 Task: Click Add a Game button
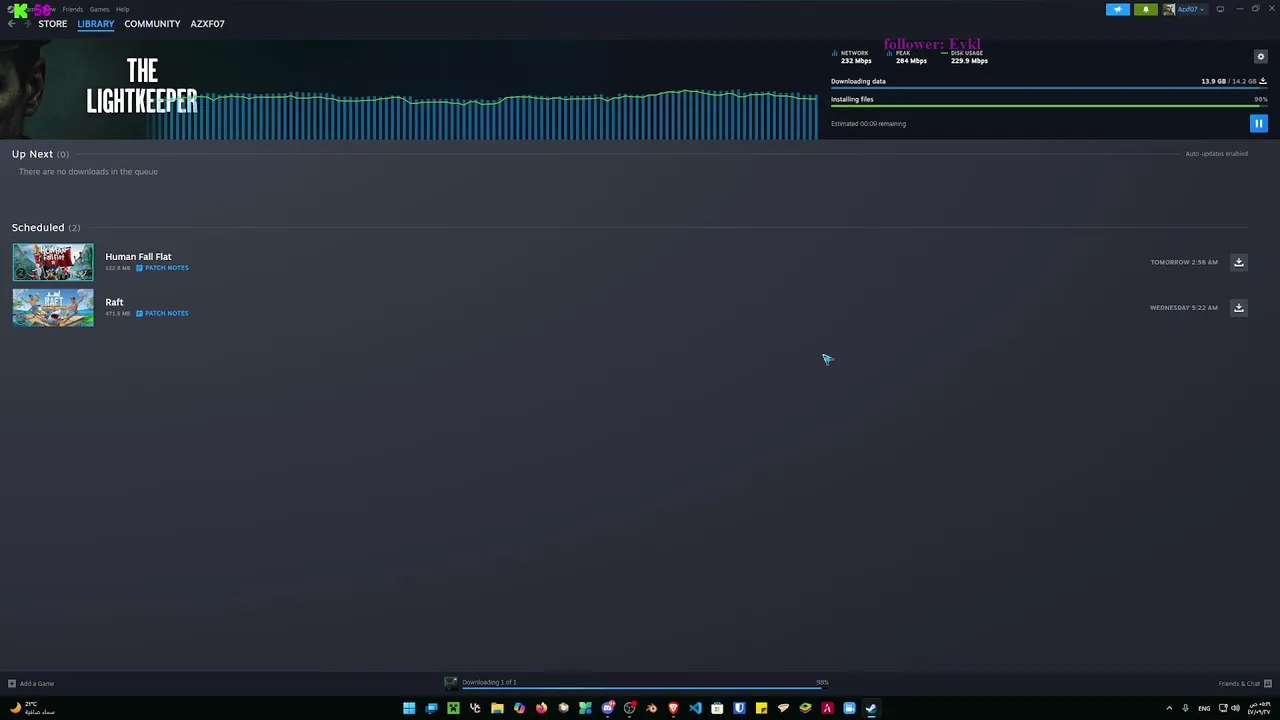pos(31,684)
